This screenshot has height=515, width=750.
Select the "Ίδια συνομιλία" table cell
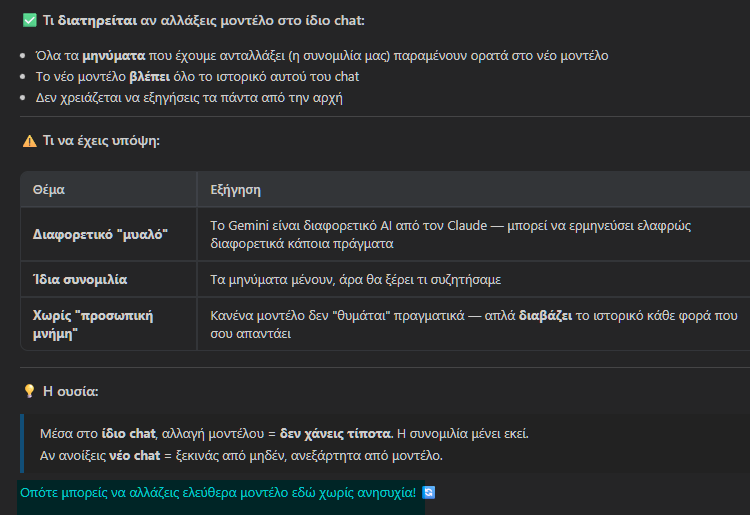tap(80, 279)
